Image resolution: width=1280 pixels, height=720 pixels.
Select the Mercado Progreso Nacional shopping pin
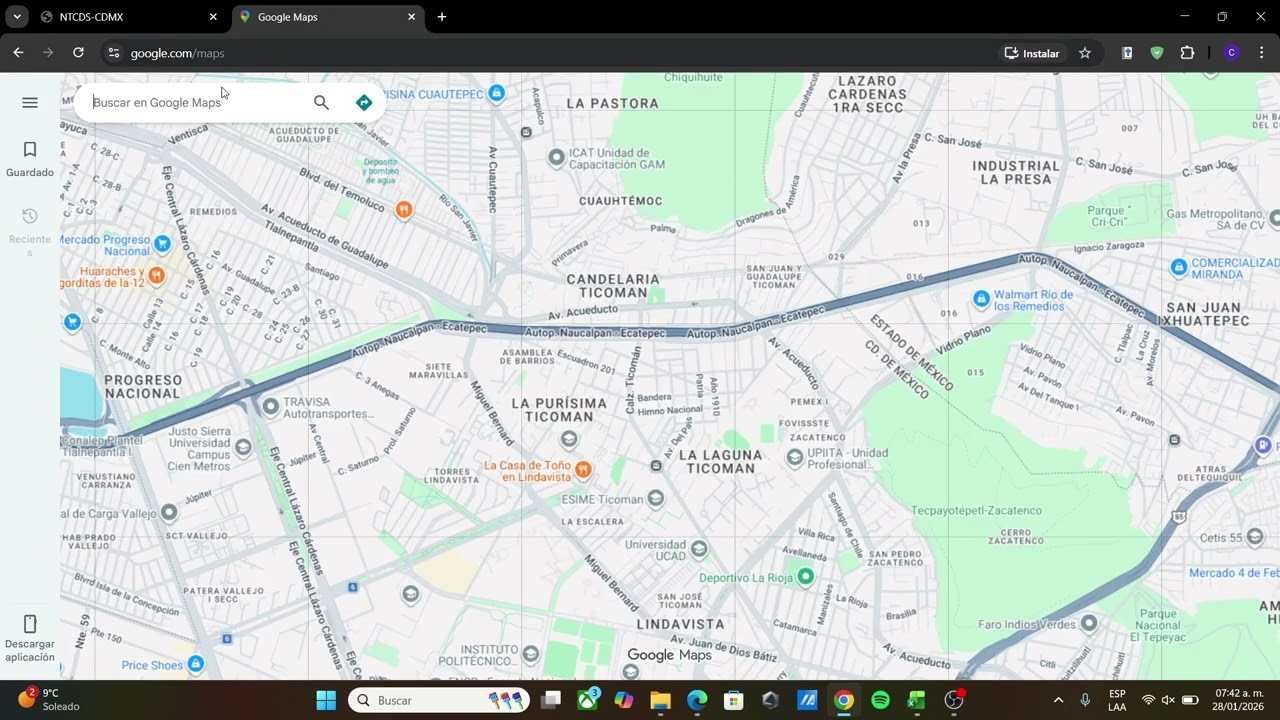163,242
